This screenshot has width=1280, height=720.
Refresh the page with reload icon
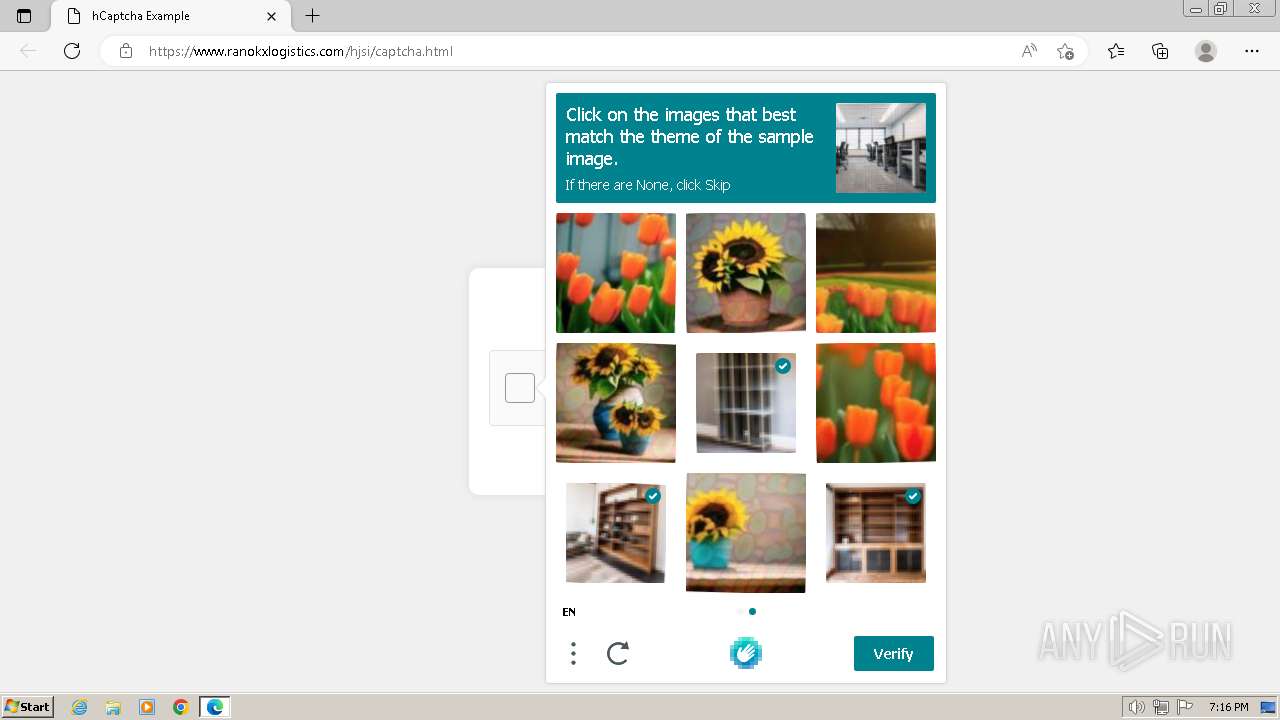72,51
